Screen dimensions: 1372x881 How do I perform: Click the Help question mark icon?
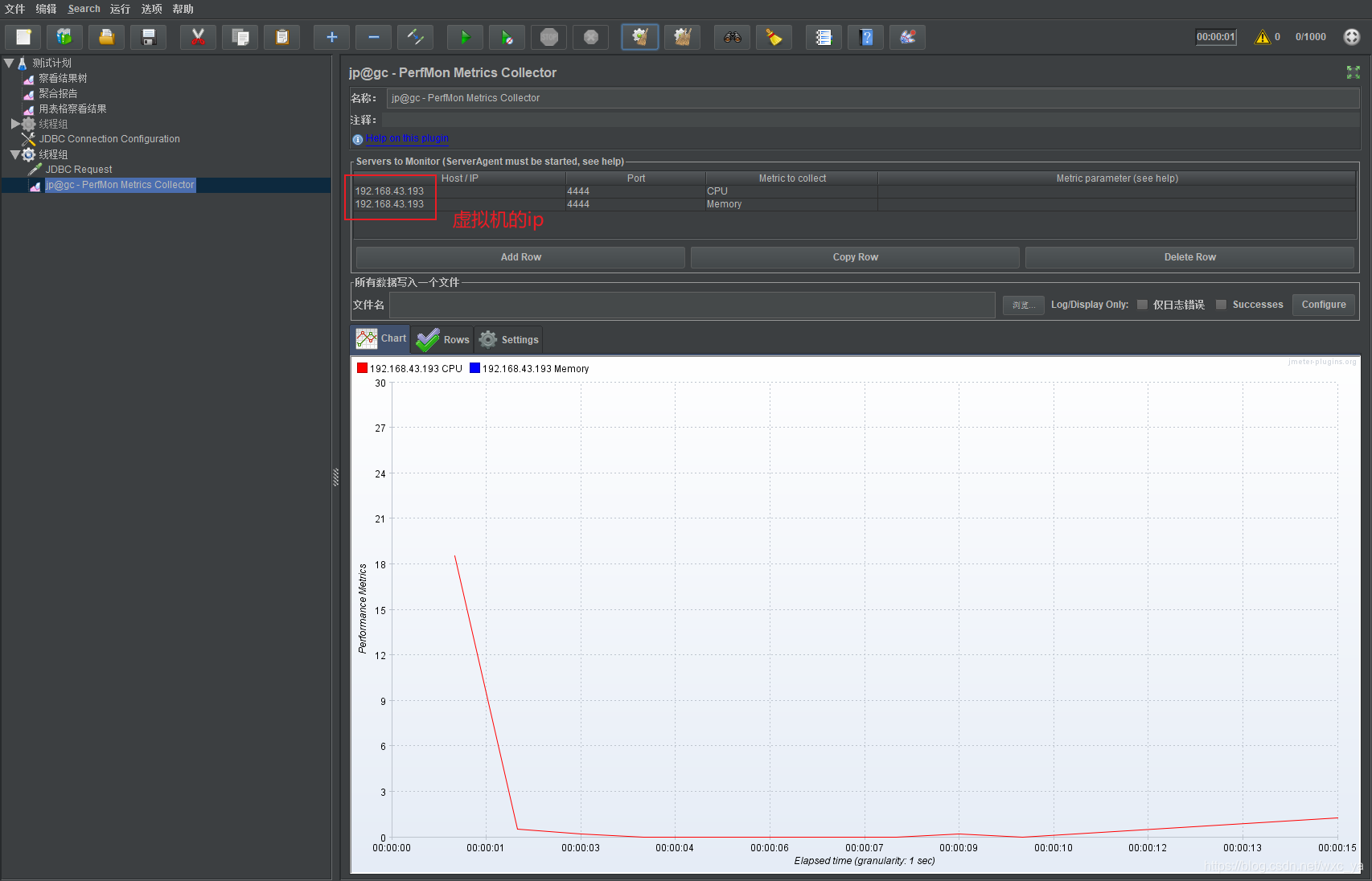pyautogui.click(x=865, y=37)
